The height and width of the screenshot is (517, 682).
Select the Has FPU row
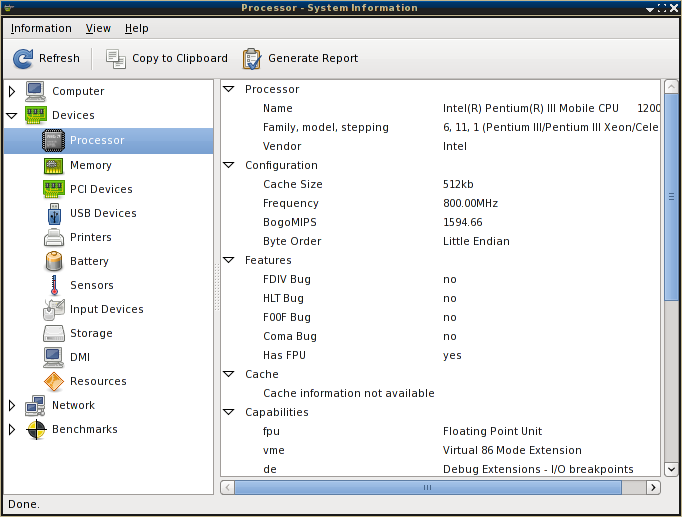(441, 355)
